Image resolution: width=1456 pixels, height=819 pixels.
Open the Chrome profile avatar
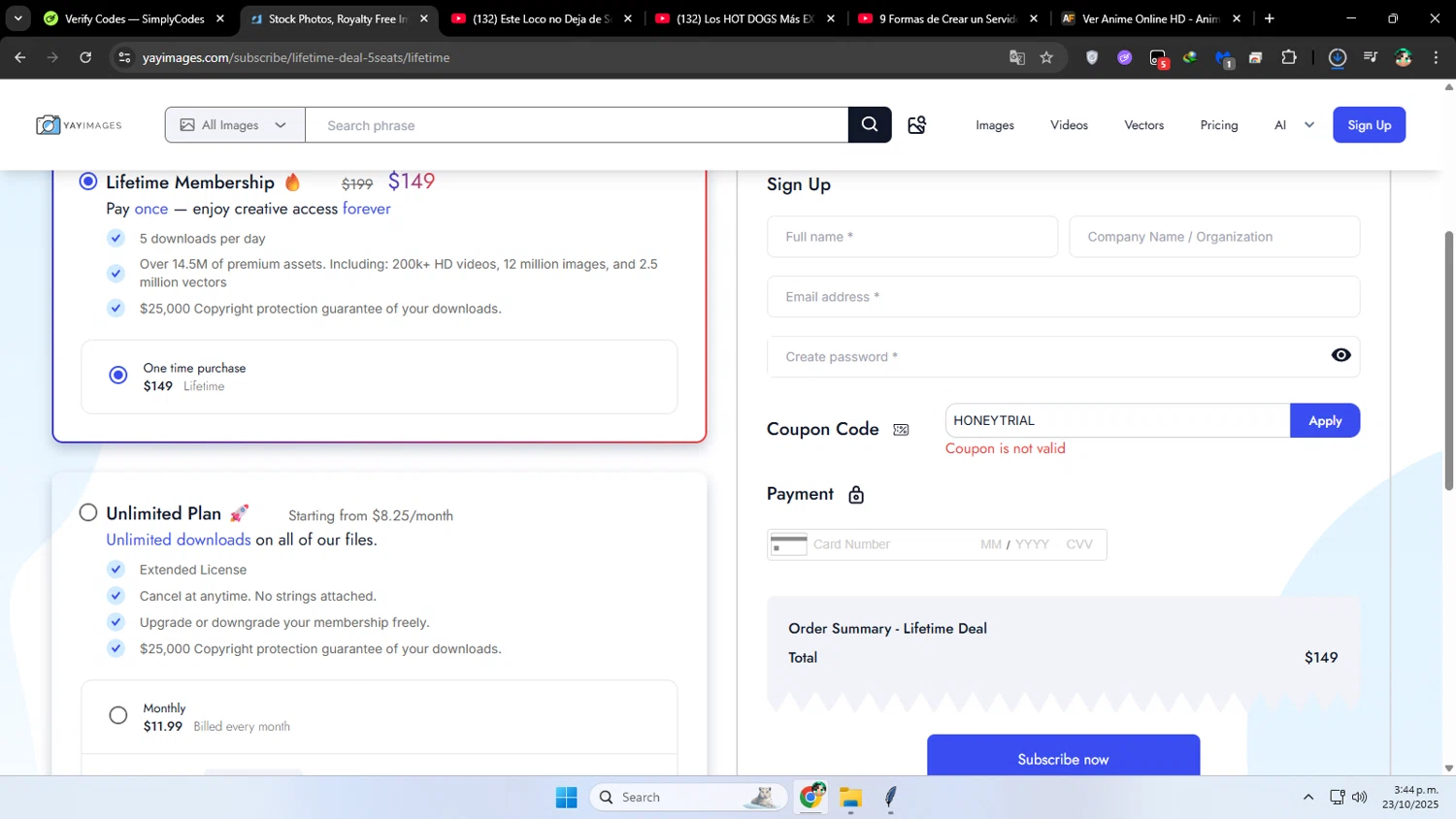pos(1403,57)
